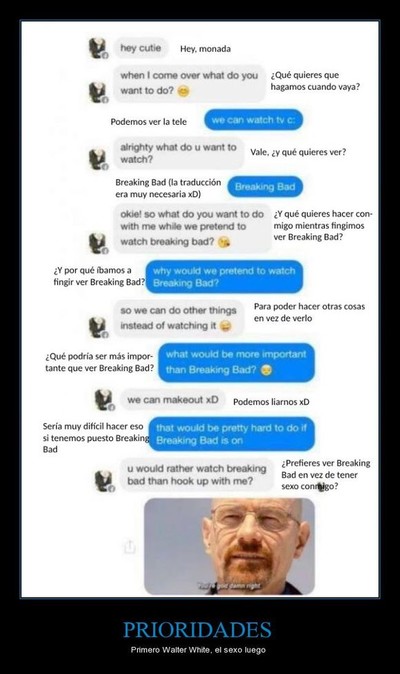Click avatar beside 'alrighty what do u want' message
This screenshot has width=400, height=674.
98,159
